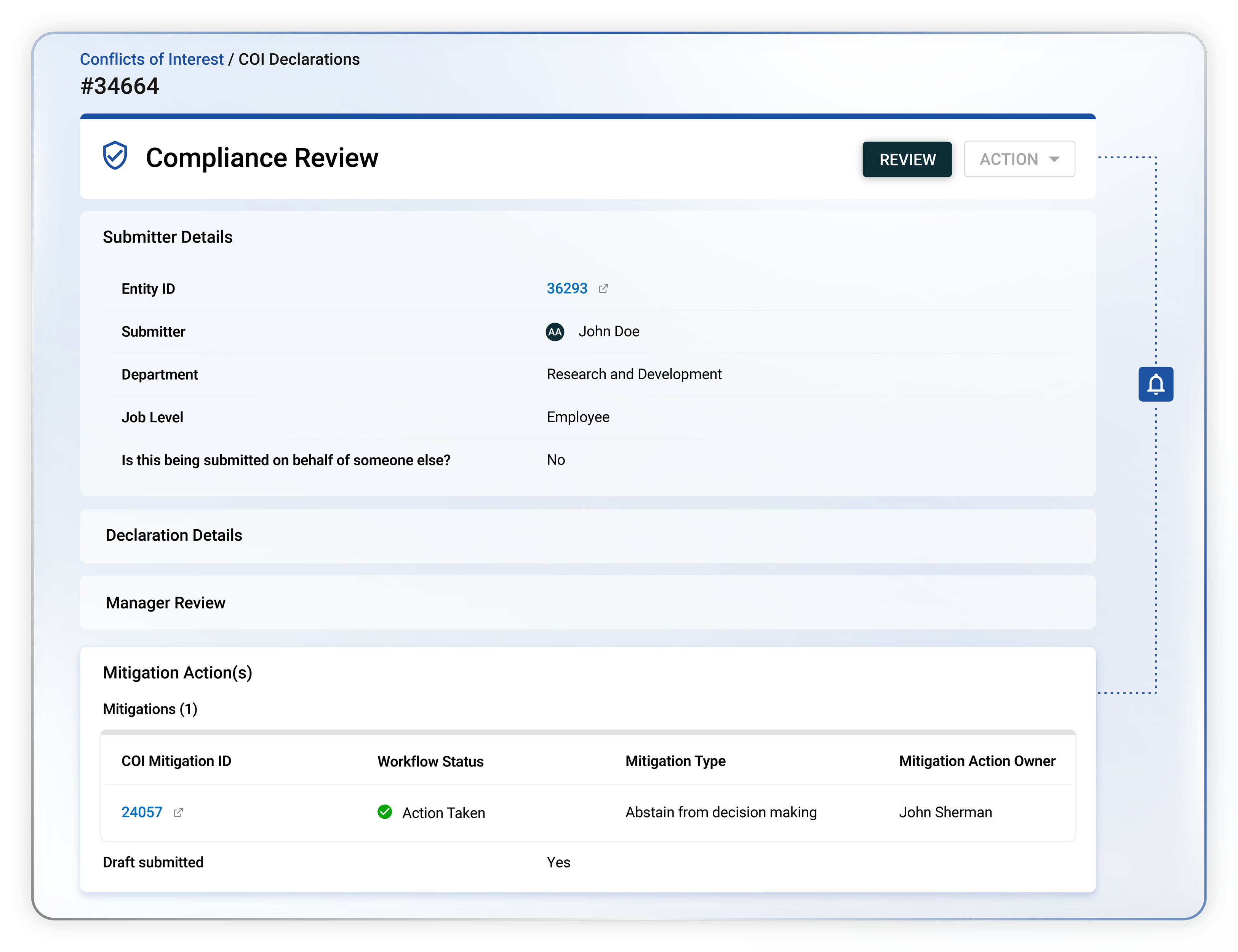Click the Compliance Review shield icon
Screen dimensions: 1238x952
(115, 155)
